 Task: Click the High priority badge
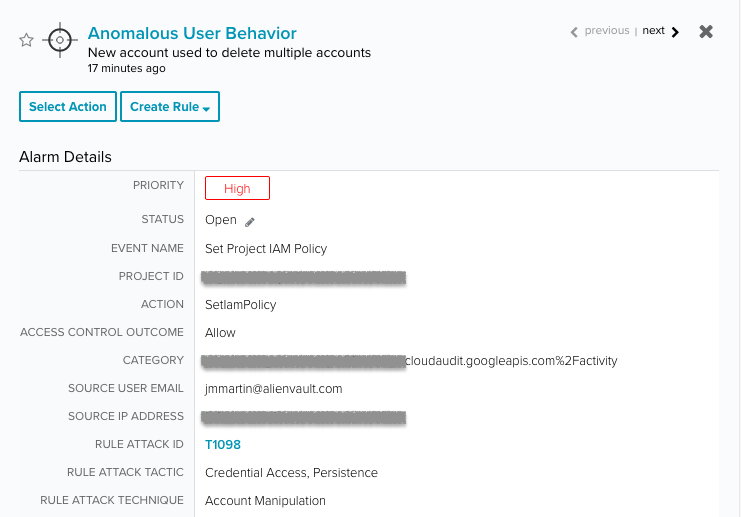pos(237,188)
